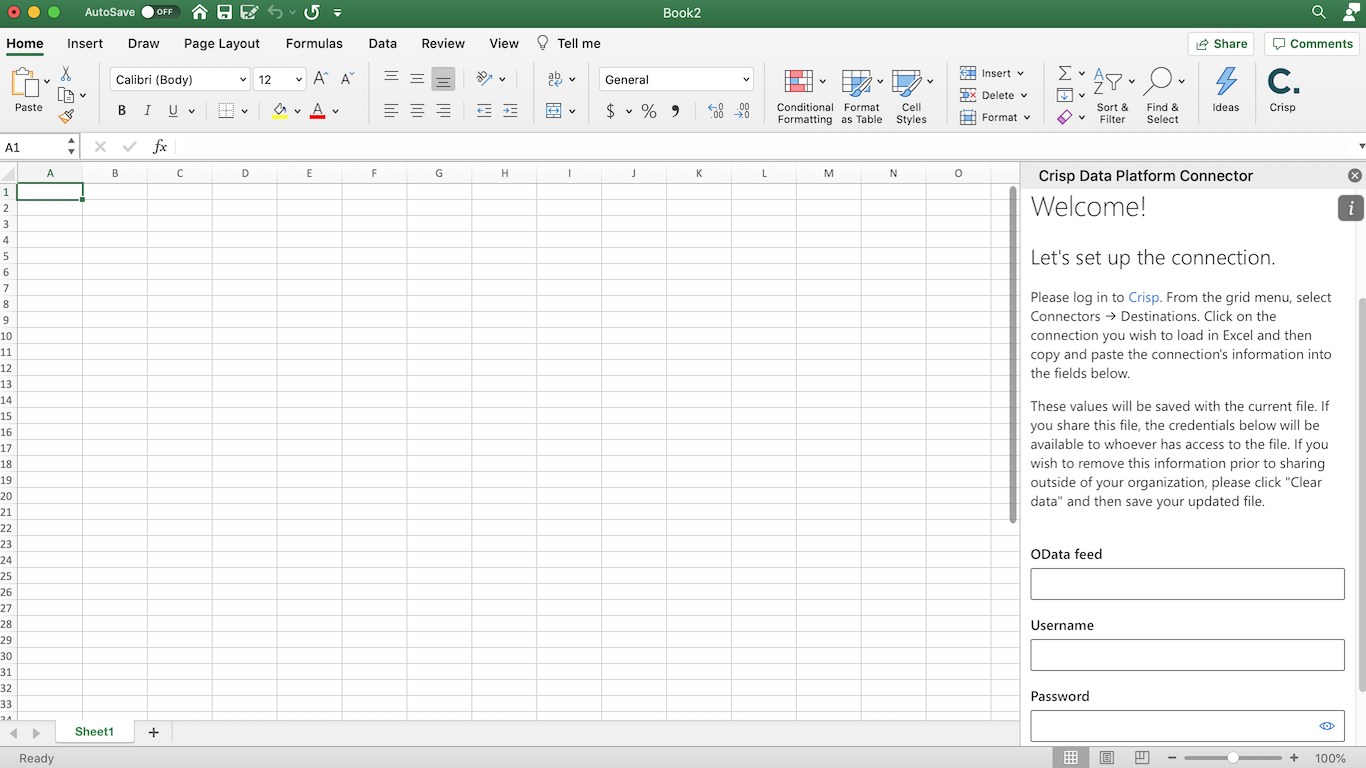Image resolution: width=1366 pixels, height=768 pixels.
Task: Open Cell Styles gallery
Action: point(911,96)
